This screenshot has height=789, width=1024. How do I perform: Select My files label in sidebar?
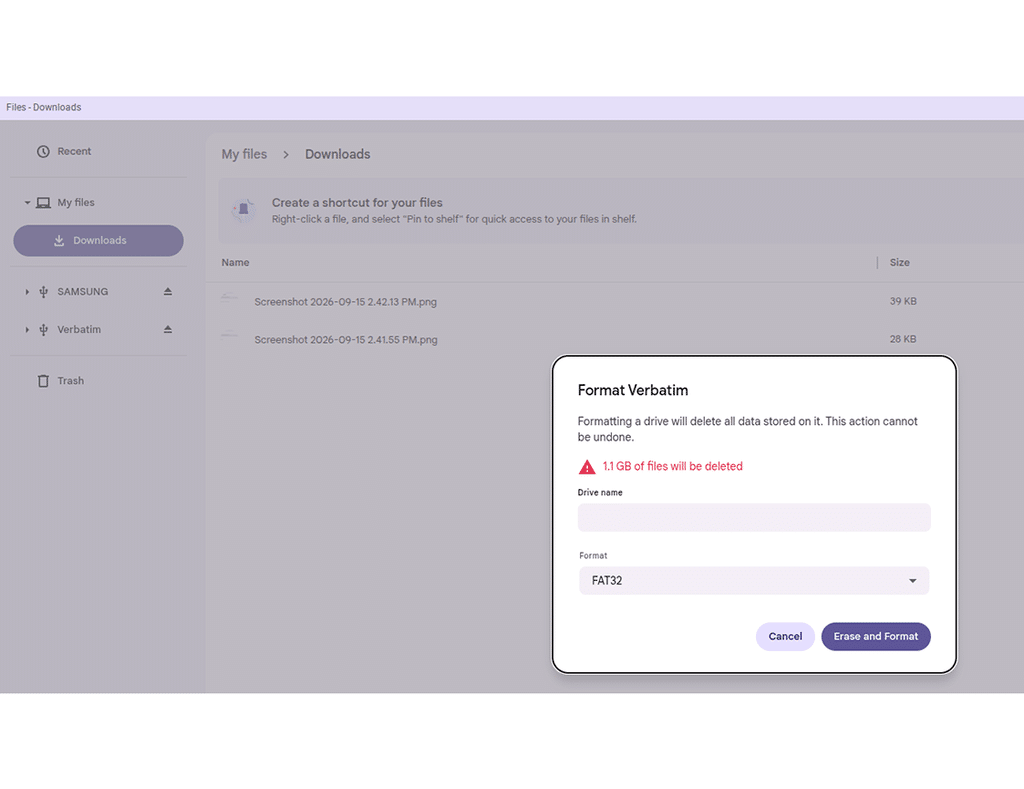click(x=76, y=202)
